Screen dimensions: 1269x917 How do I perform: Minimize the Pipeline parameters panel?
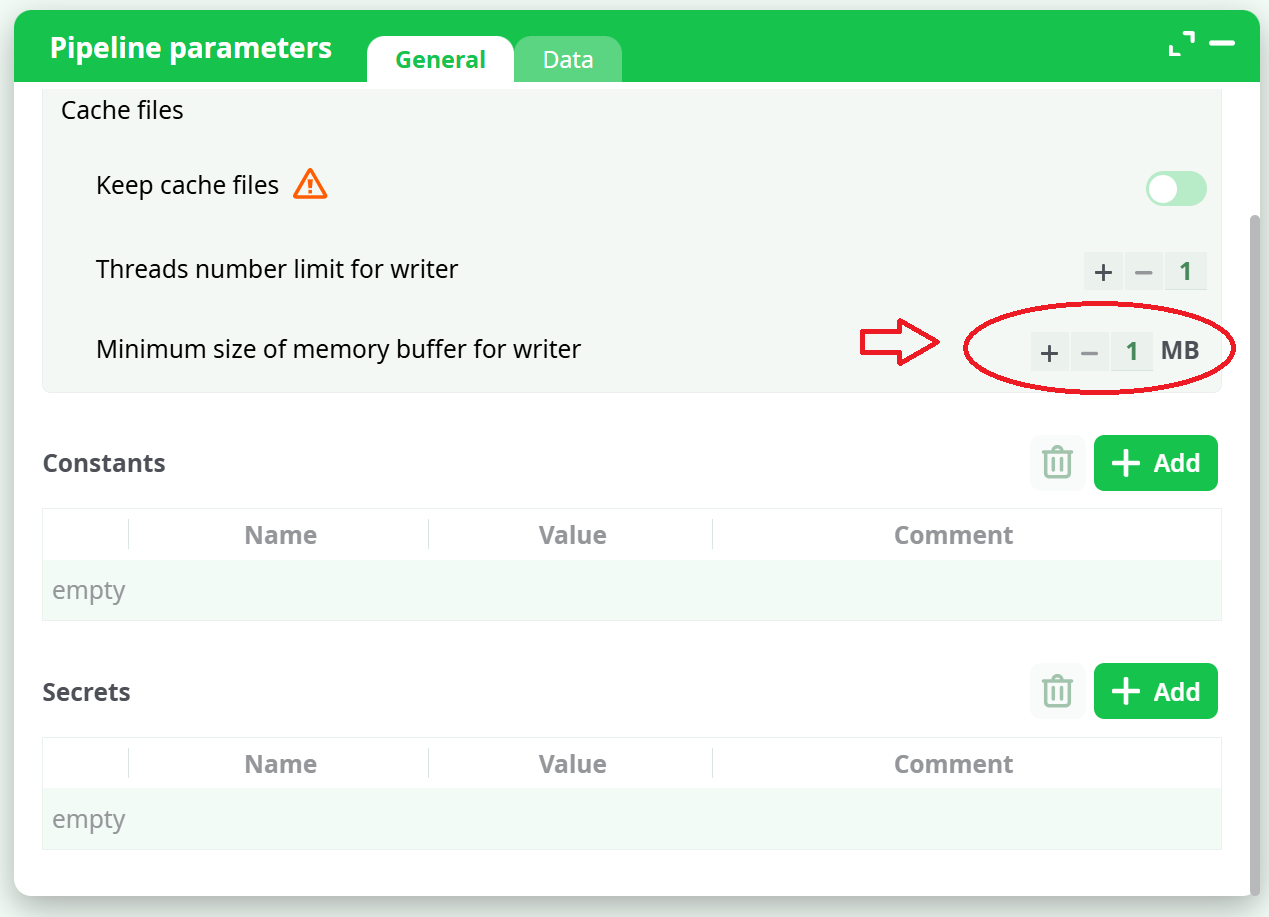tap(1222, 44)
